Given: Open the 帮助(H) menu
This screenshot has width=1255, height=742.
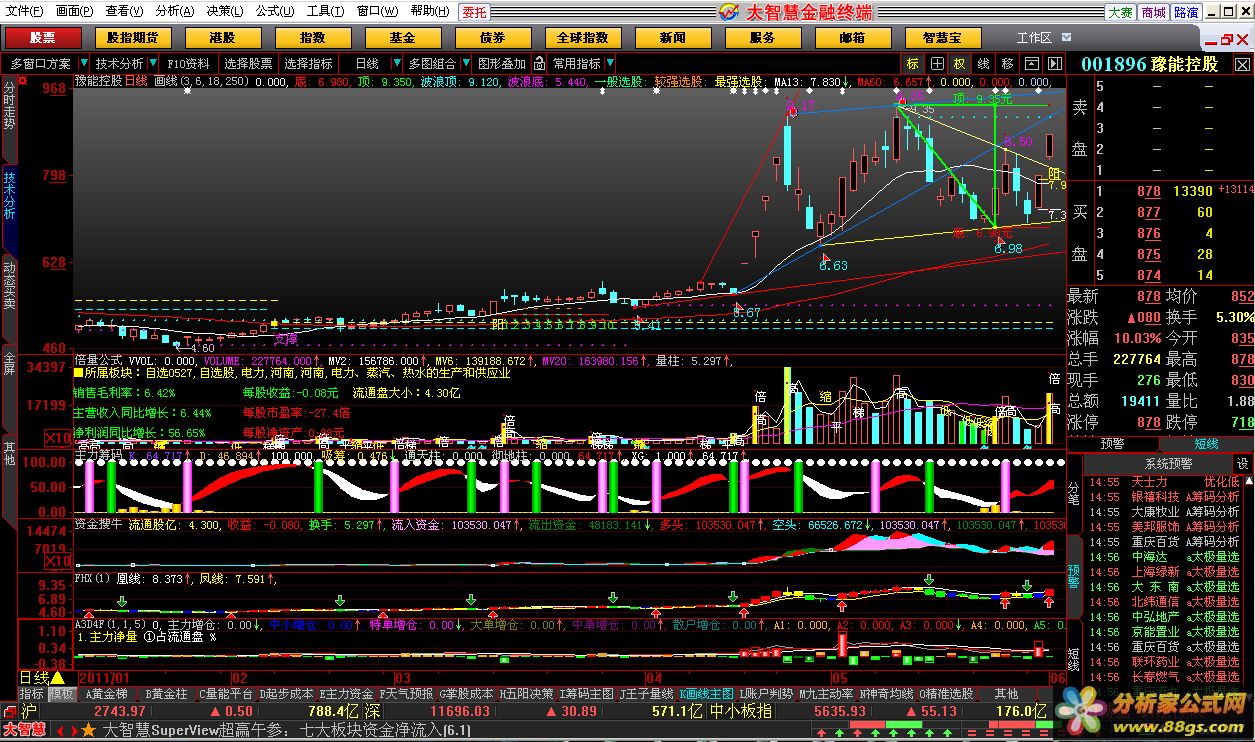Looking at the screenshot, I should (x=430, y=12).
